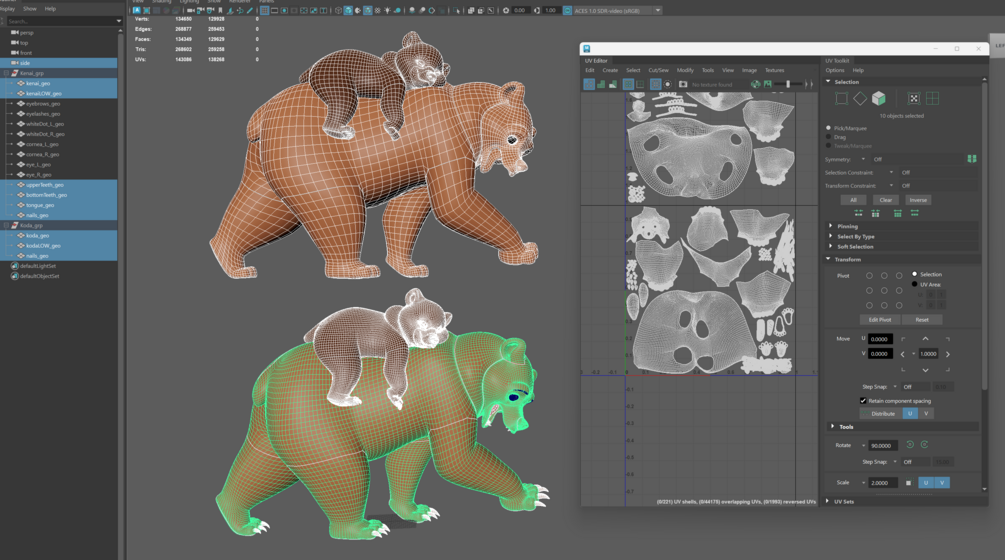Toggle UV Editor wireframe display icon

(589, 84)
